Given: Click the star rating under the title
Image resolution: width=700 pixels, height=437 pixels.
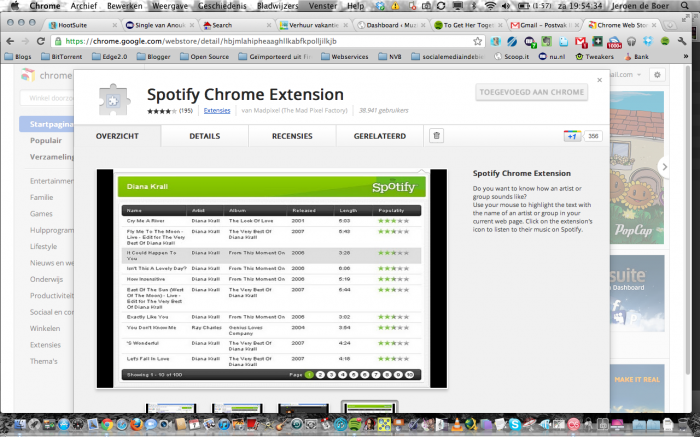Looking at the screenshot, I should click(x=162, y=111).
